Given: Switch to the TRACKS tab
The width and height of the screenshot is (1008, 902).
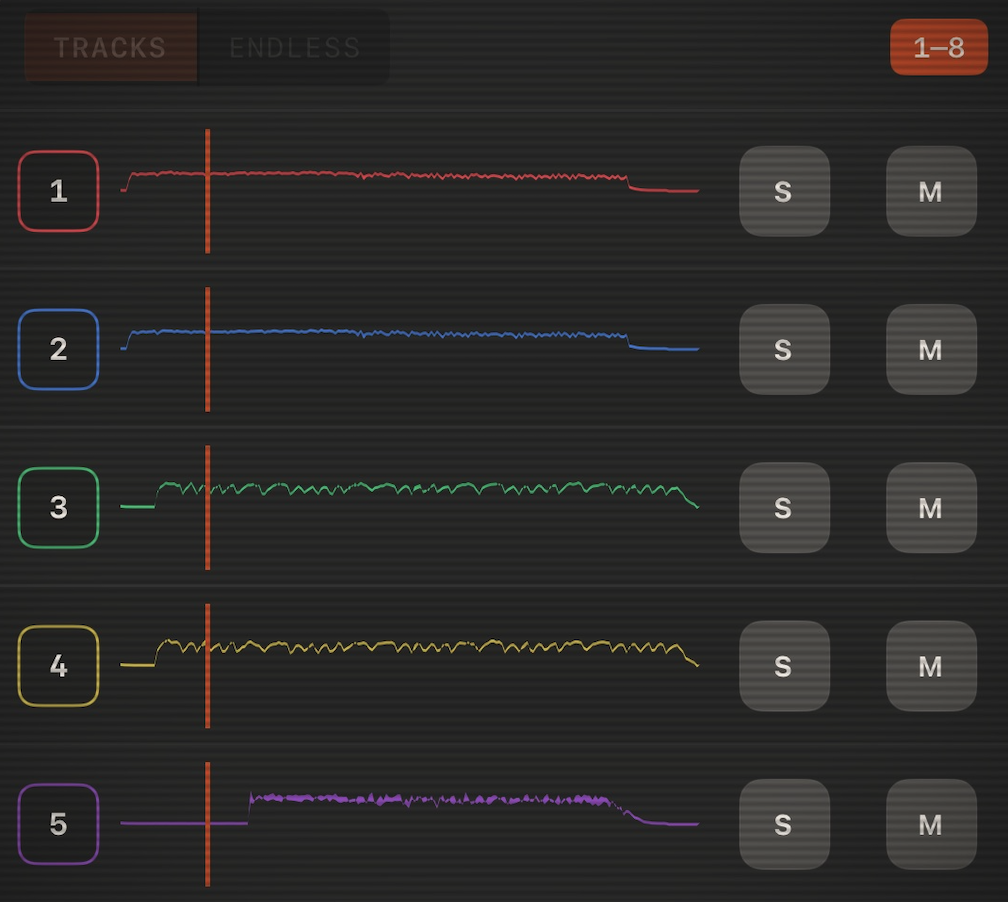Looking at the screenshot, I should click(x=111, y=48).
